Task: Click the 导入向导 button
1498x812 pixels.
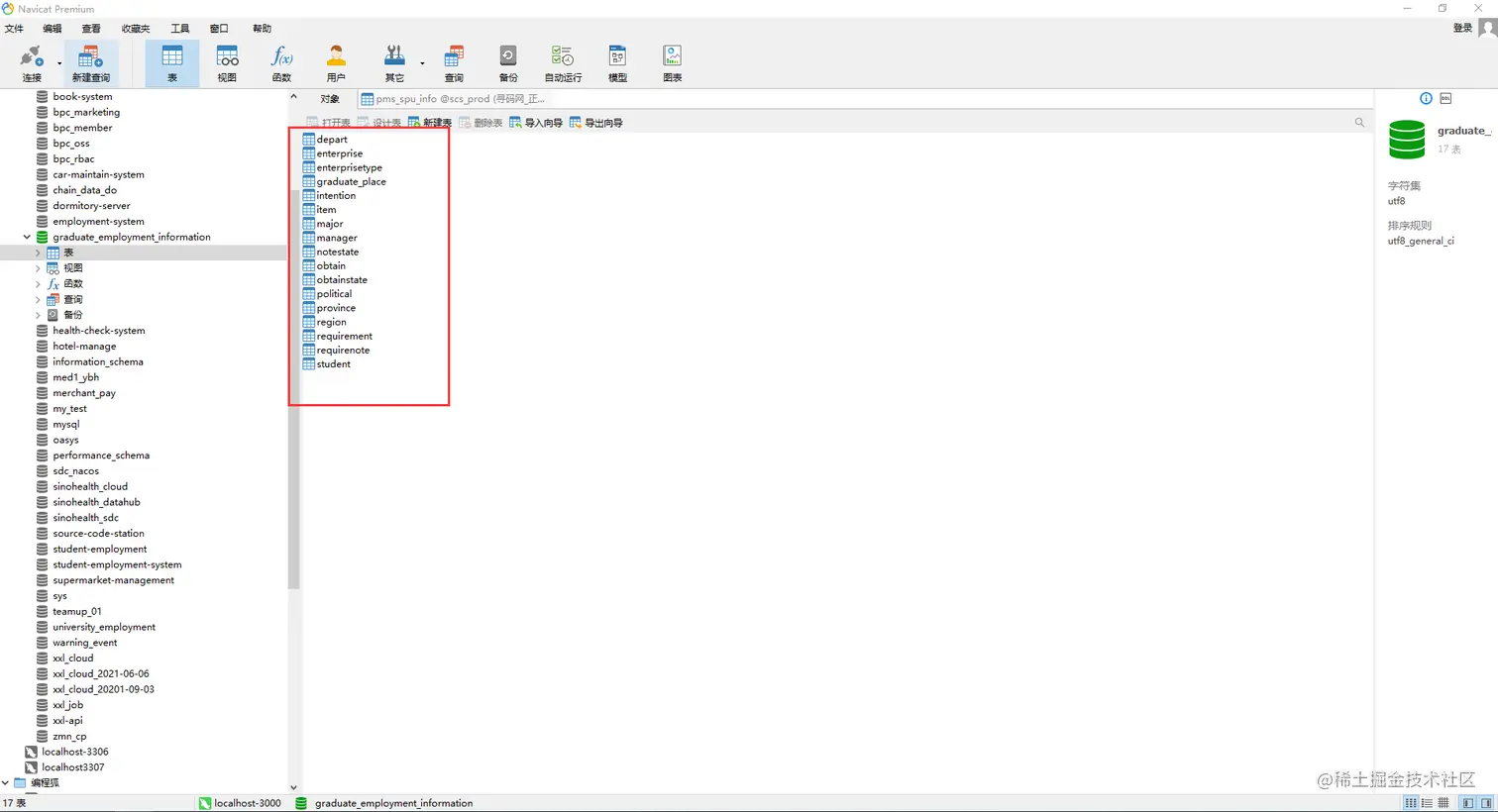Action: tap(536, 123)
